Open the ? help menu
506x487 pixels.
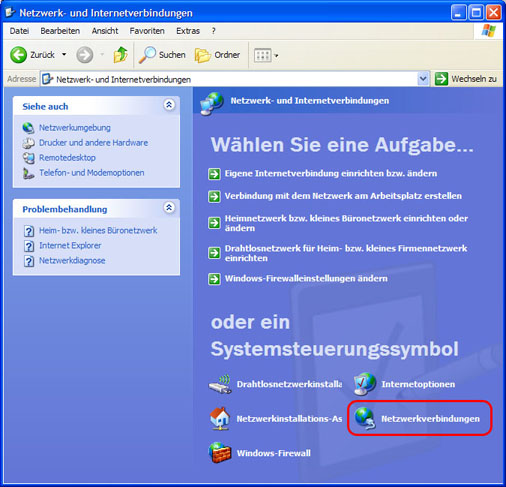(x=213, y=31)
